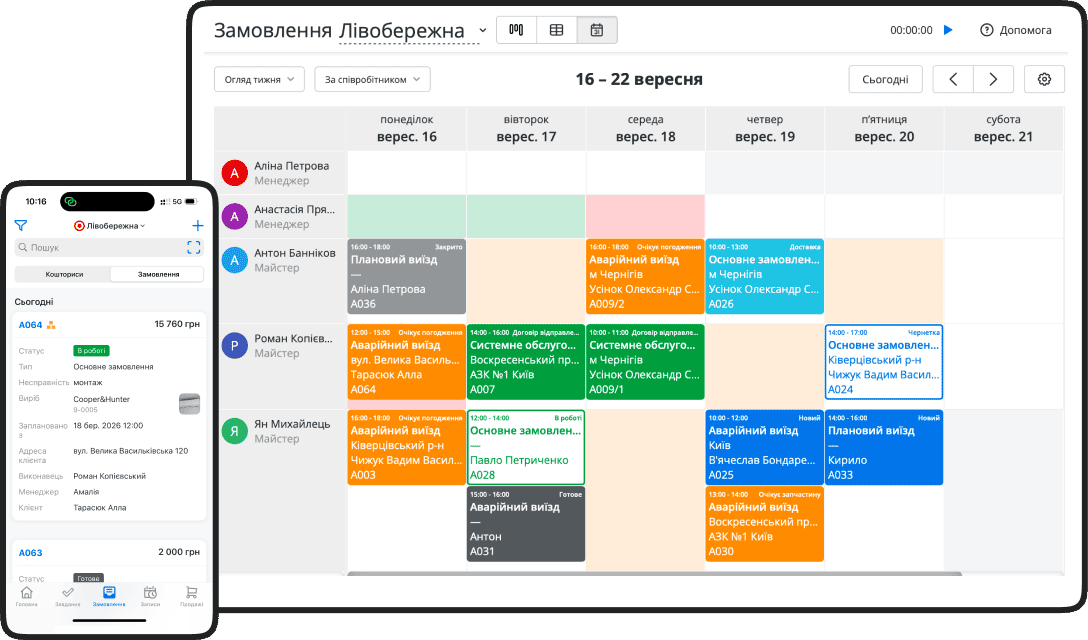Switch to the table view icon
The width and height of the screenshot is (1088, 640).
[557, 30]
